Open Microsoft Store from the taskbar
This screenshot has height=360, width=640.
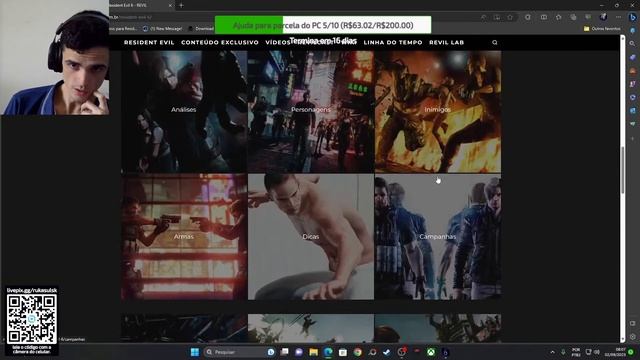point(343,352)
